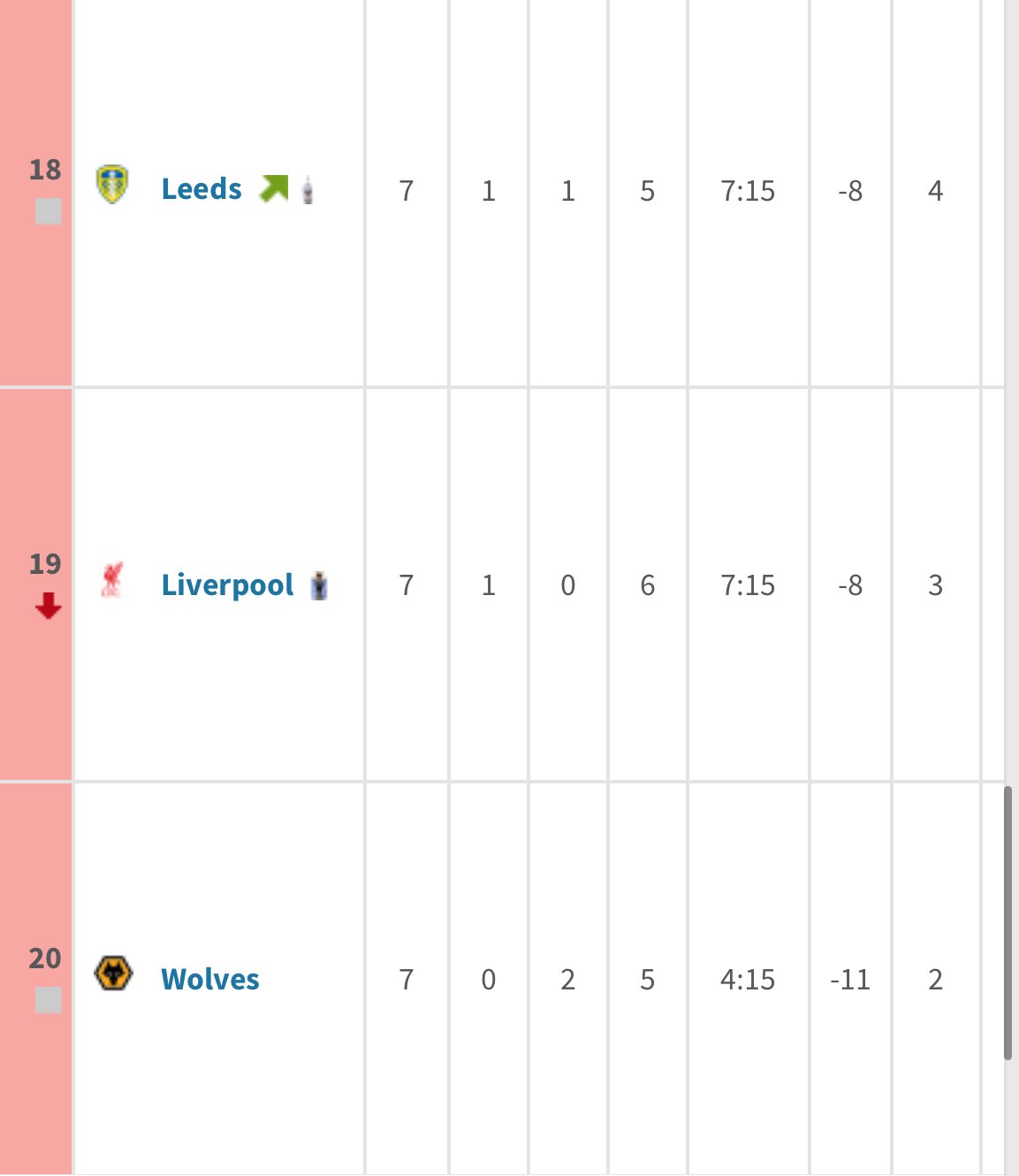Screen dimensions: 1019x1176
Task: Click Wolves matches played value 7
Action: (x=405, y=979)
